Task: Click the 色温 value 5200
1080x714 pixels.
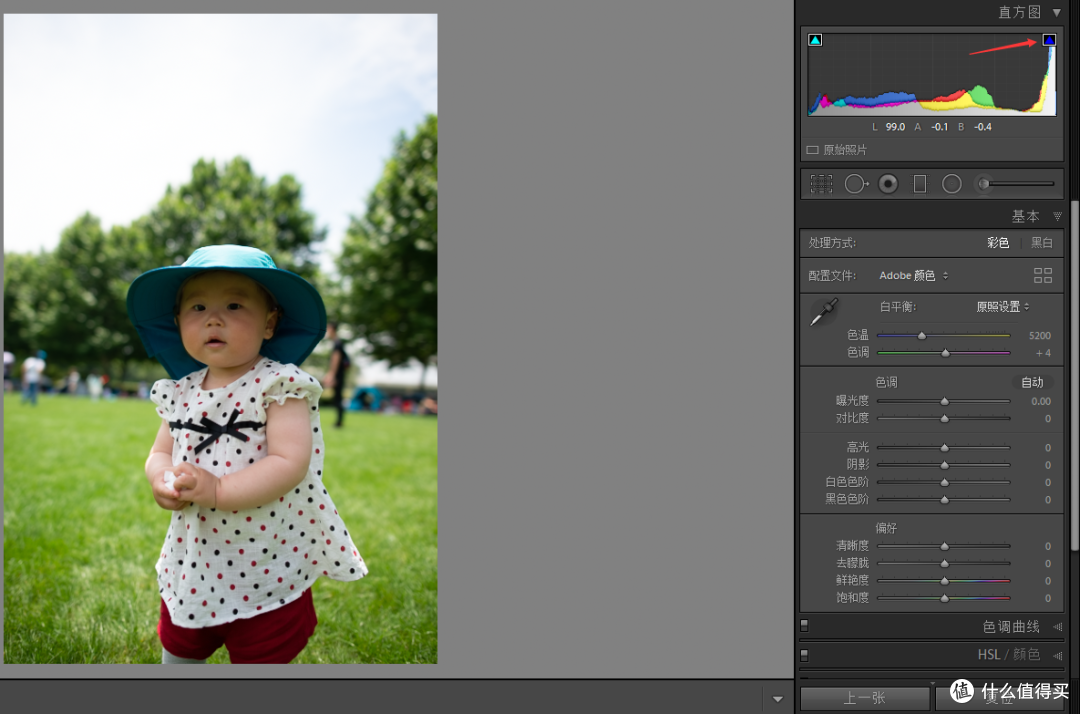Action: coord(1039,335)
